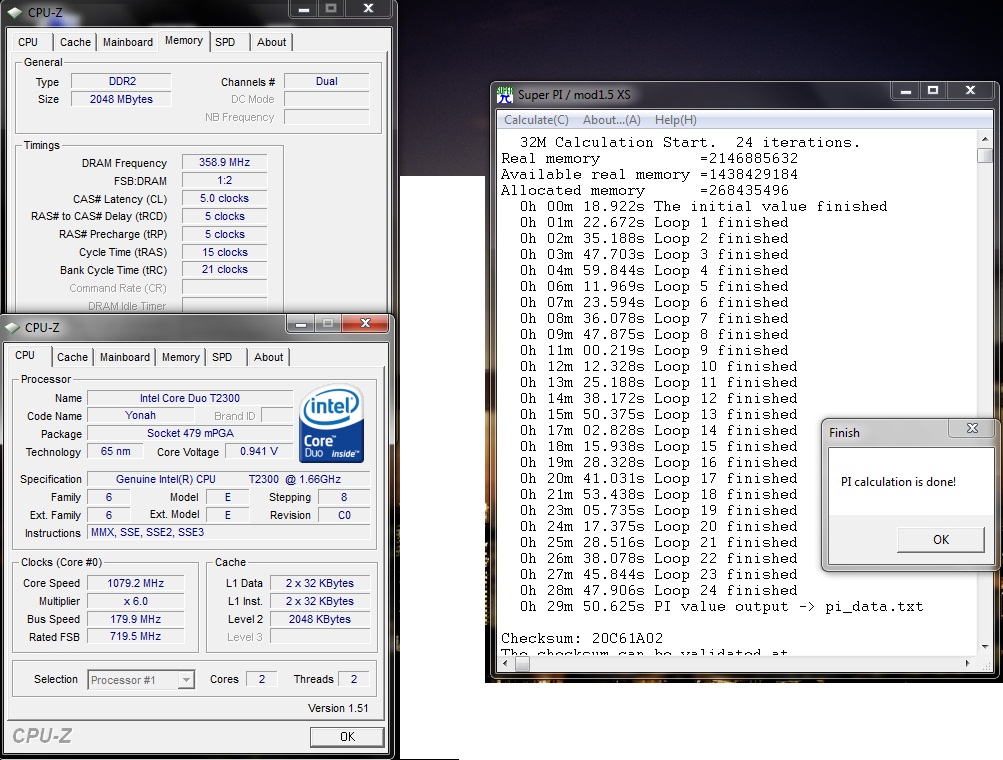Click OK button in CPU-Z CPU window
This screenshot has height=760, width=1003.
coord(347,736)
